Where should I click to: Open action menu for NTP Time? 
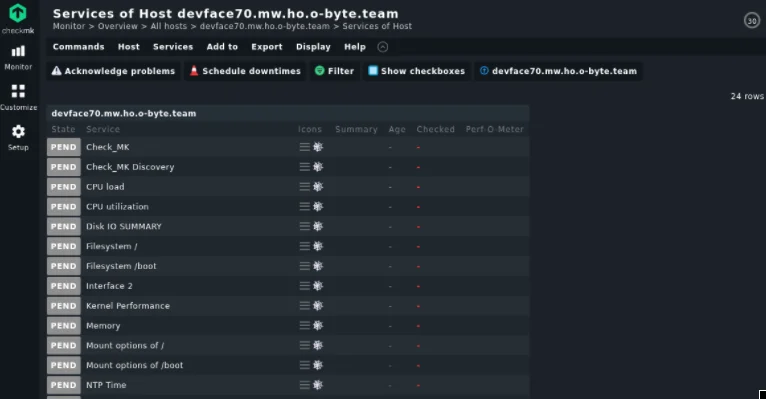pyautogui.click(x=304, y=385)
